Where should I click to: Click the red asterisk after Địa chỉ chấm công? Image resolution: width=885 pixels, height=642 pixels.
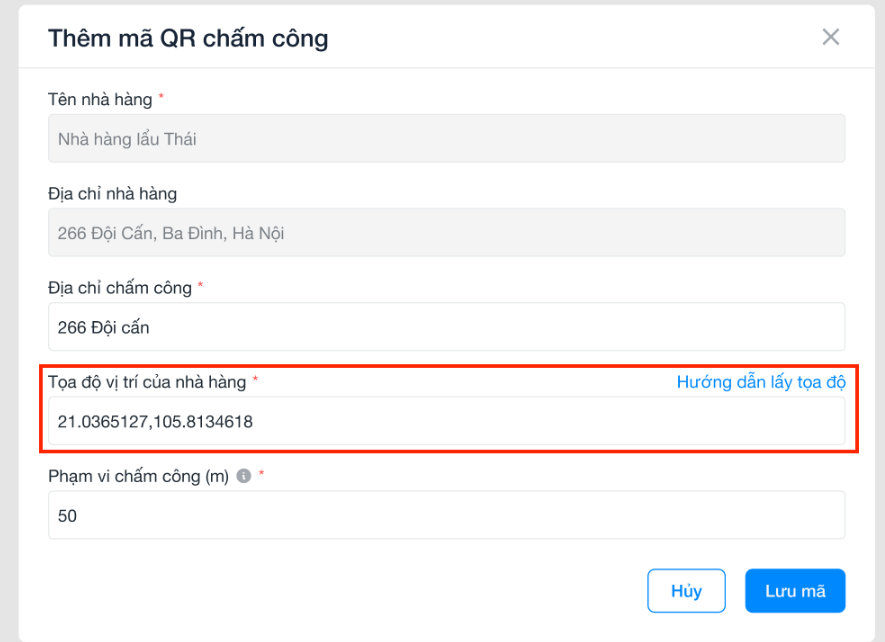click(200, 285)
